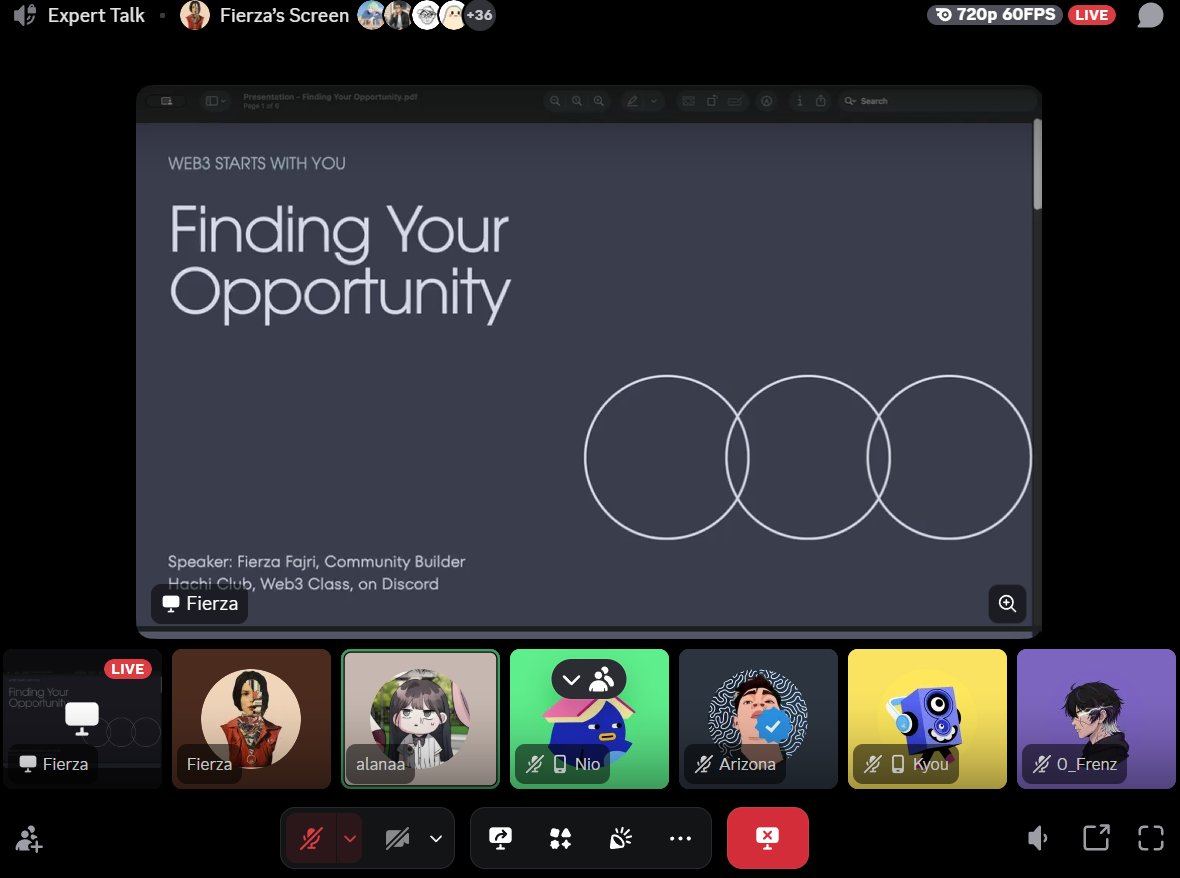This screenshot has width=1180, height=878.
Task: Click the WEB3 STARTS WITH YOU subtitle
Action: pos(257,163)
